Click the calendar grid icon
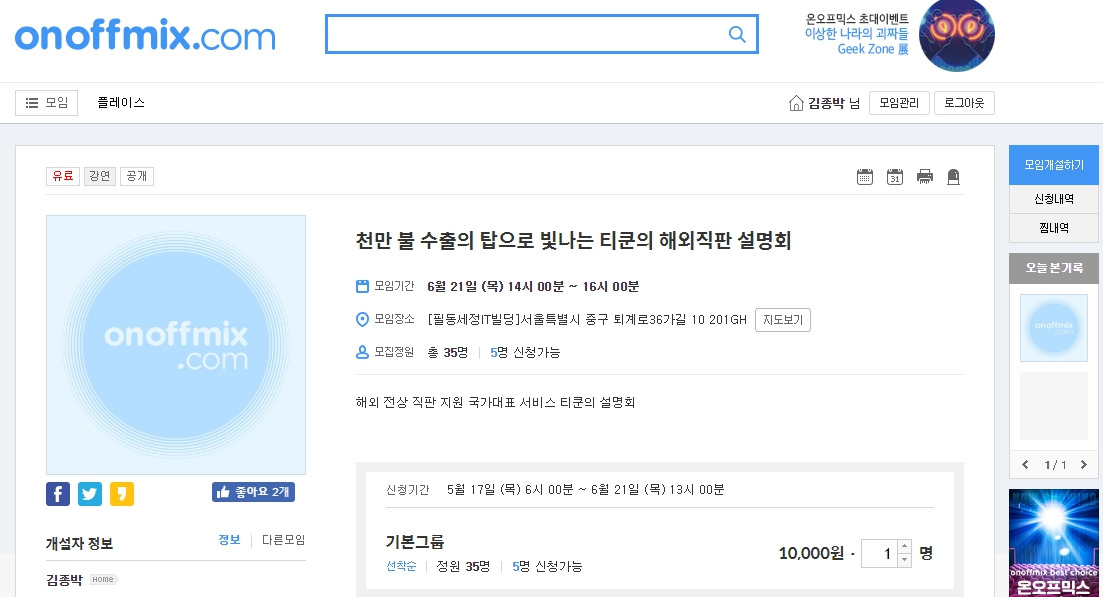 coord(865,176)
